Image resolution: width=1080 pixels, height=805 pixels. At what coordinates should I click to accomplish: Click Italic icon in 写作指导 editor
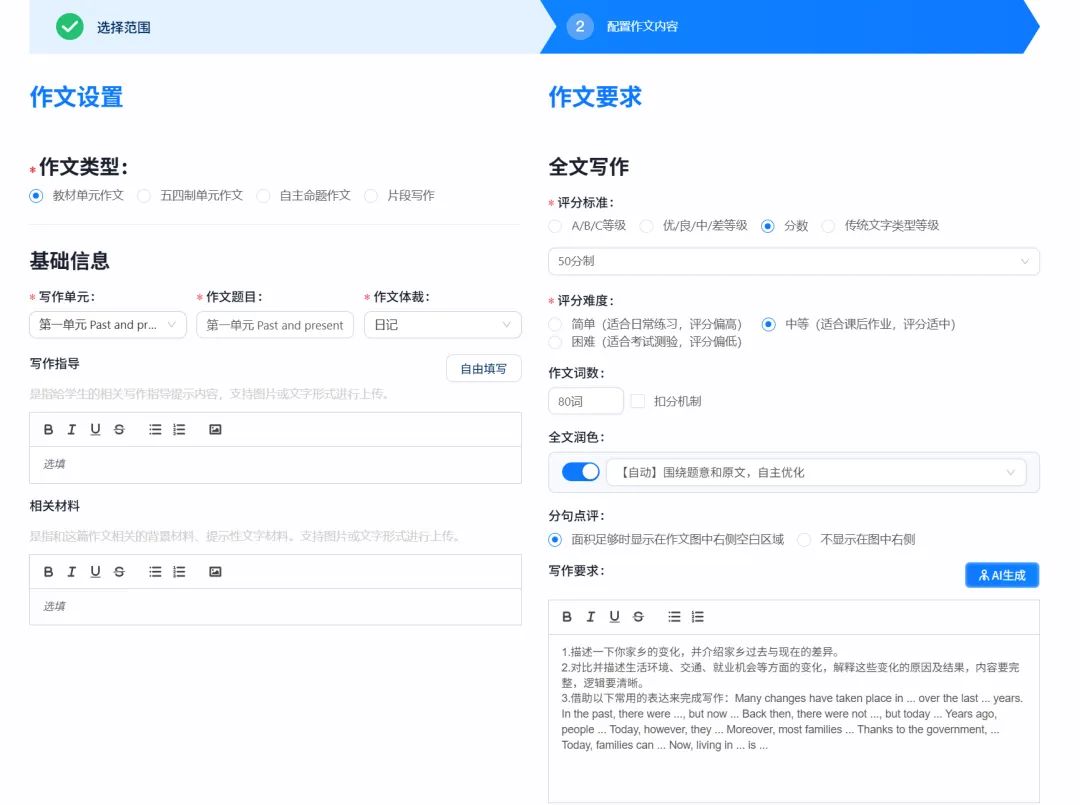point(72,430)
